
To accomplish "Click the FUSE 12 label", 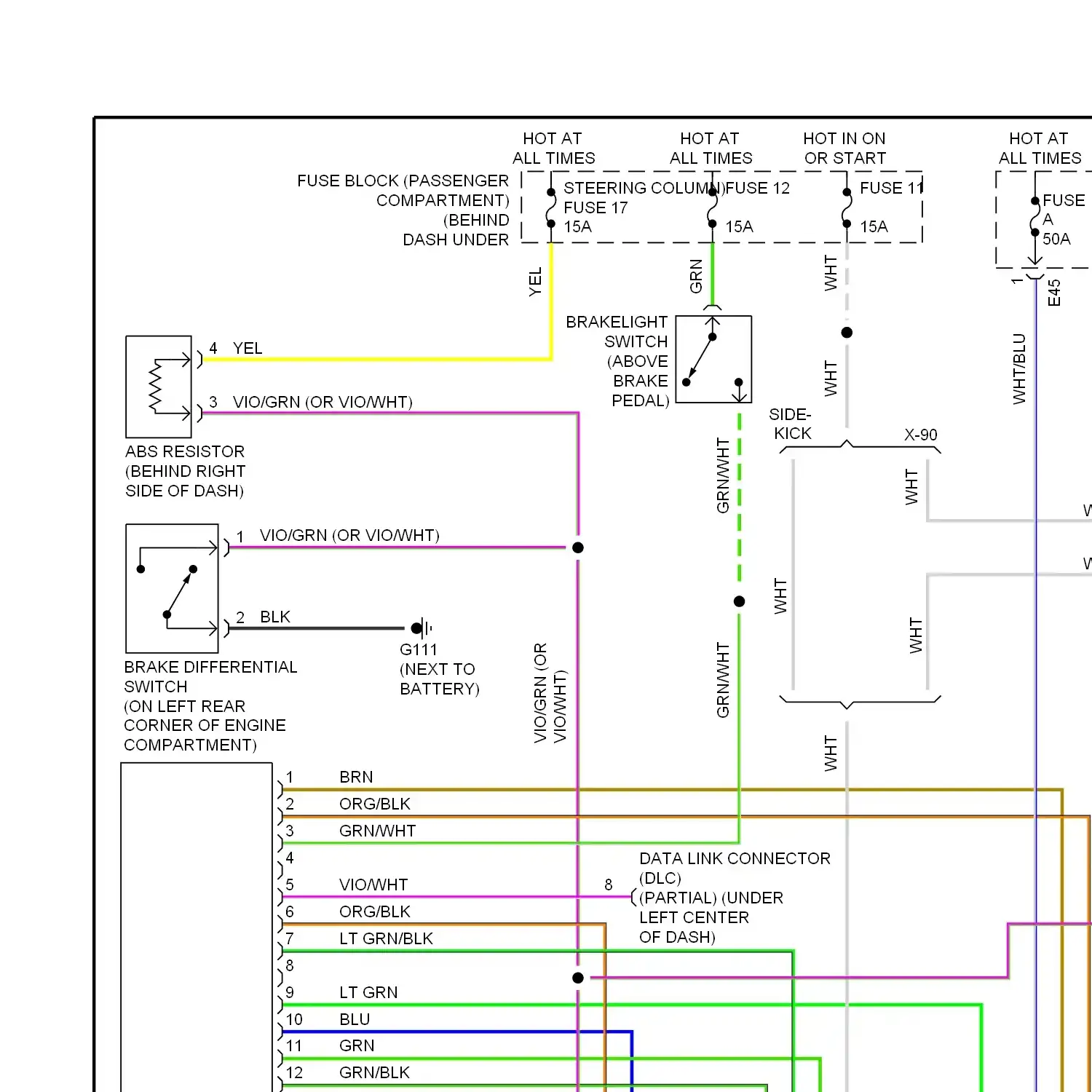I will (x=758, y=188).
